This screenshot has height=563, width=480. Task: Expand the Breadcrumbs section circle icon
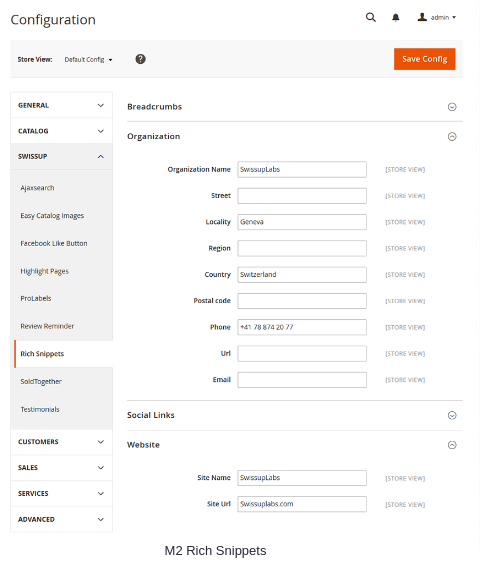pyautogui.click(x=452, y=107)
